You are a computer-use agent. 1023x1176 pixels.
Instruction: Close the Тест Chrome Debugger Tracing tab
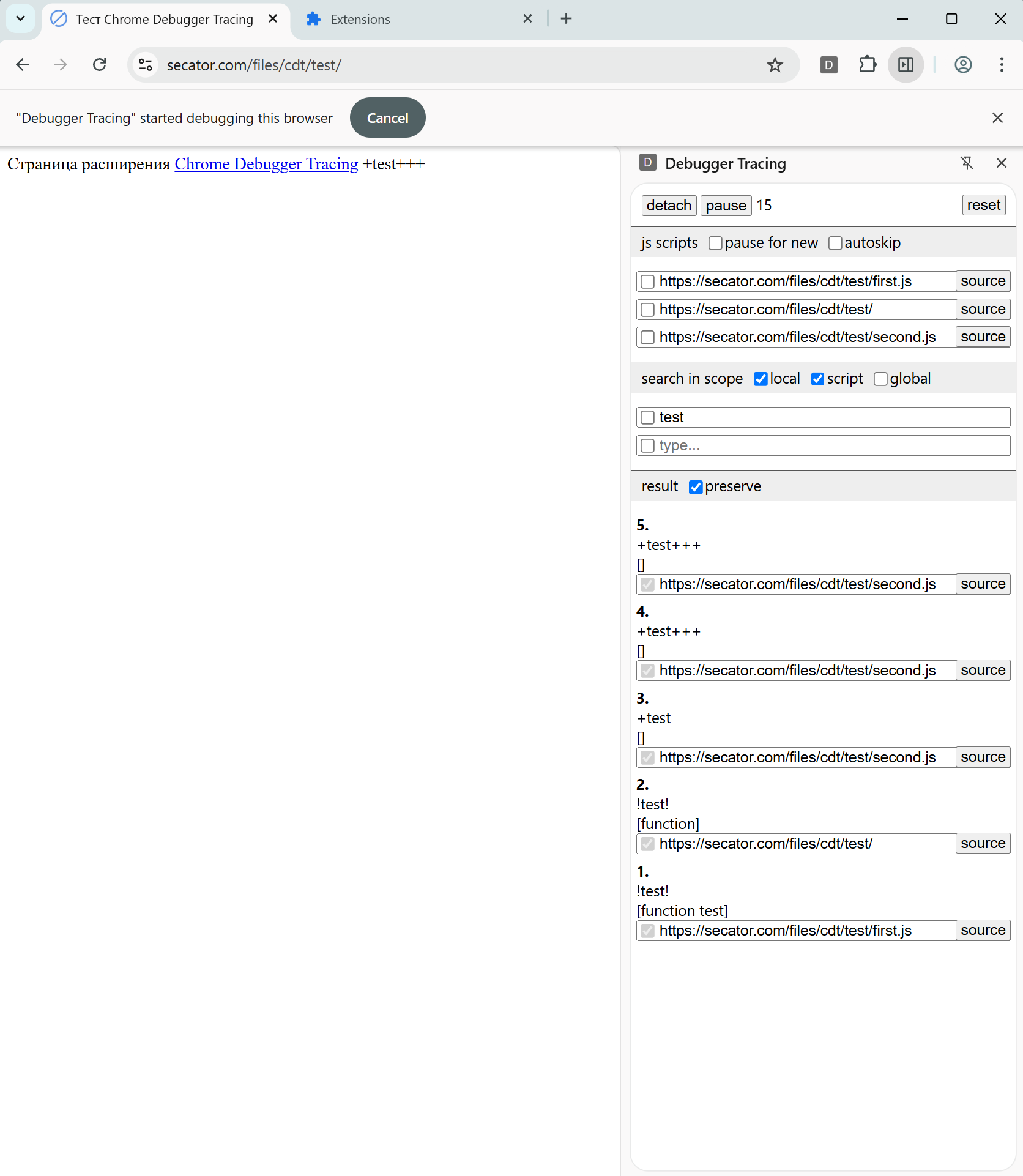click(x=273, y=19)
